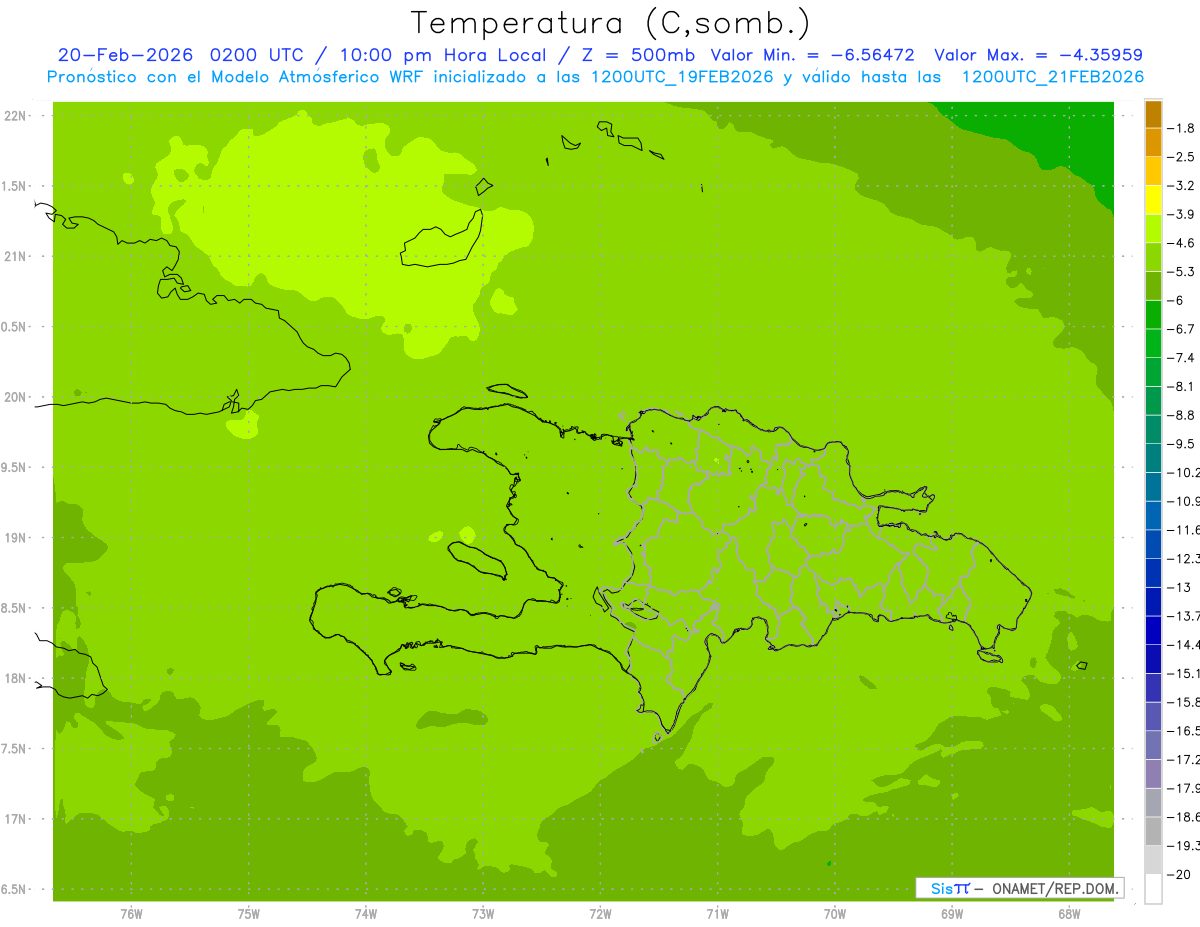Click the "18N" latitude label
Viewport: 1200px width, 927px height.
(14, 678)
